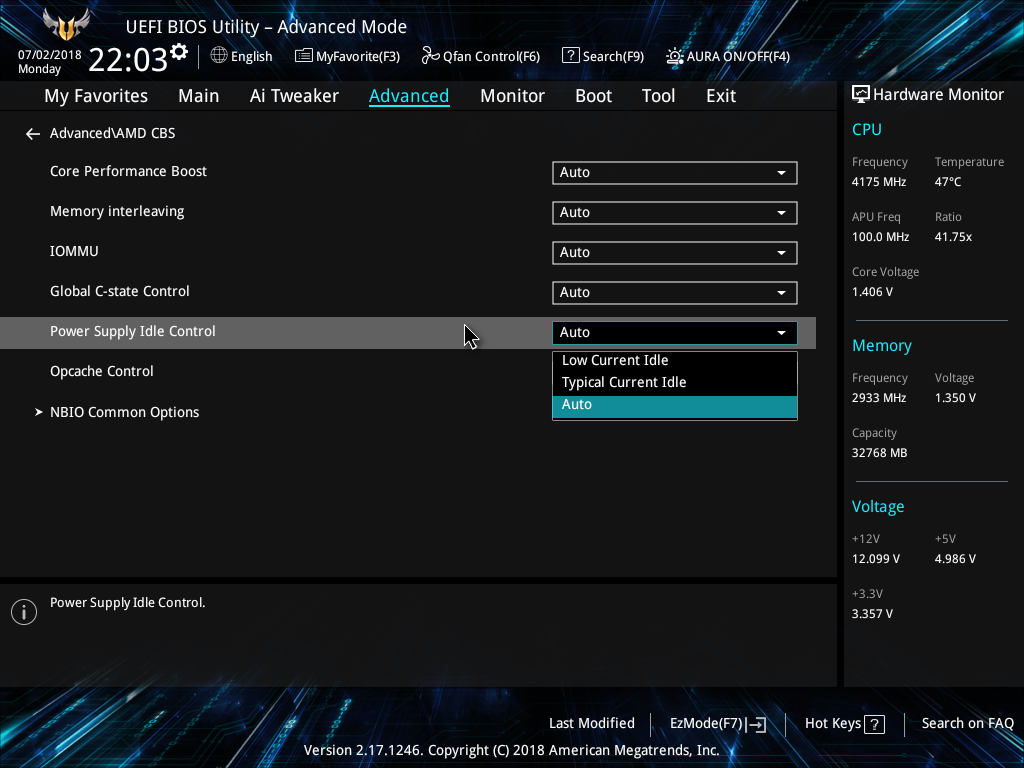The width and height of the screenshot is (1024, 768).
Task: Click the 22:03 clock display
Action: point(127,60)
